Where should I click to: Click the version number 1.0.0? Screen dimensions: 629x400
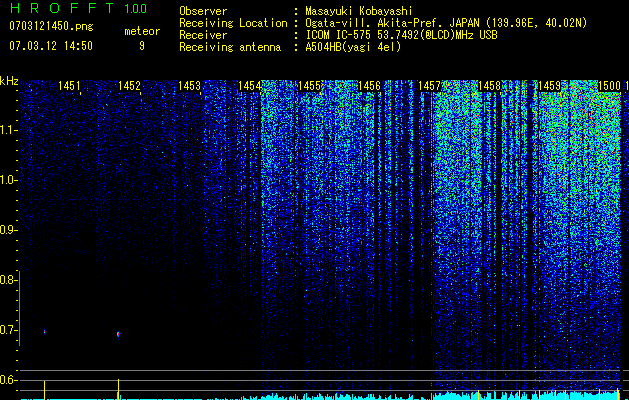[x=135, y=8]
